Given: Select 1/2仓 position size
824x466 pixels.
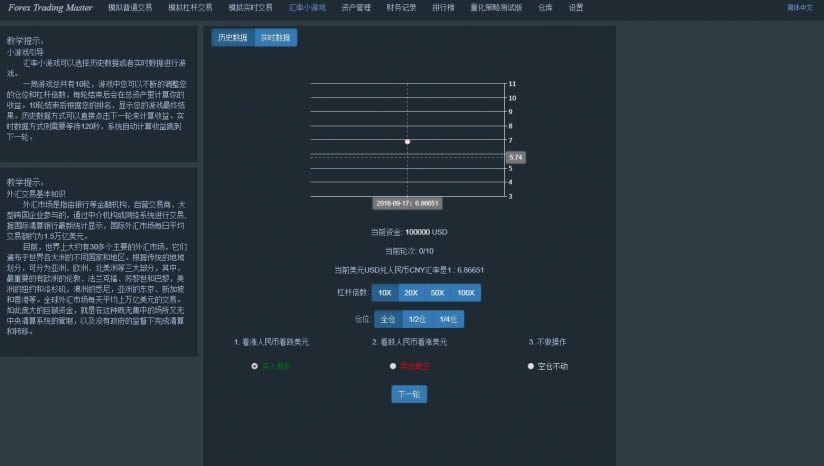Looking at the screenshot, I should tap(418, 319).
